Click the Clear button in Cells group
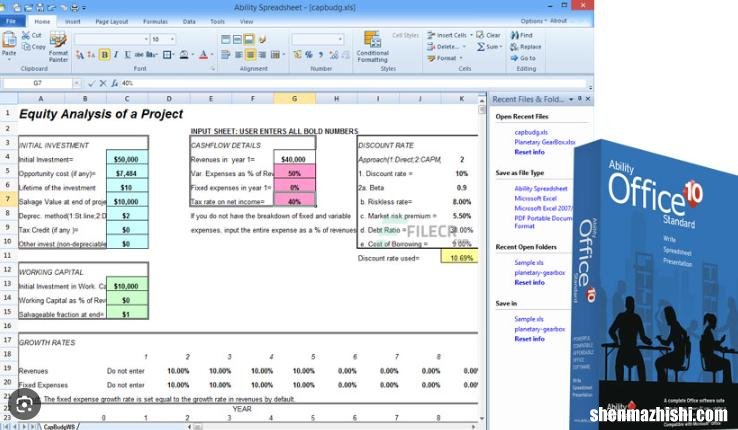 (488, 35)
